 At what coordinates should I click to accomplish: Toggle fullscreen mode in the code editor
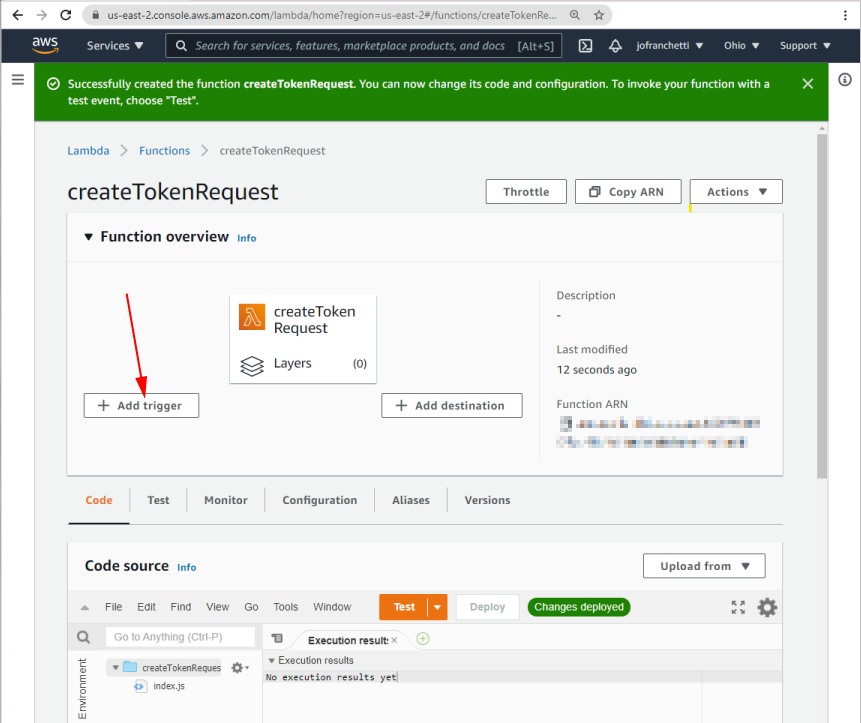(x=738, y=606)
